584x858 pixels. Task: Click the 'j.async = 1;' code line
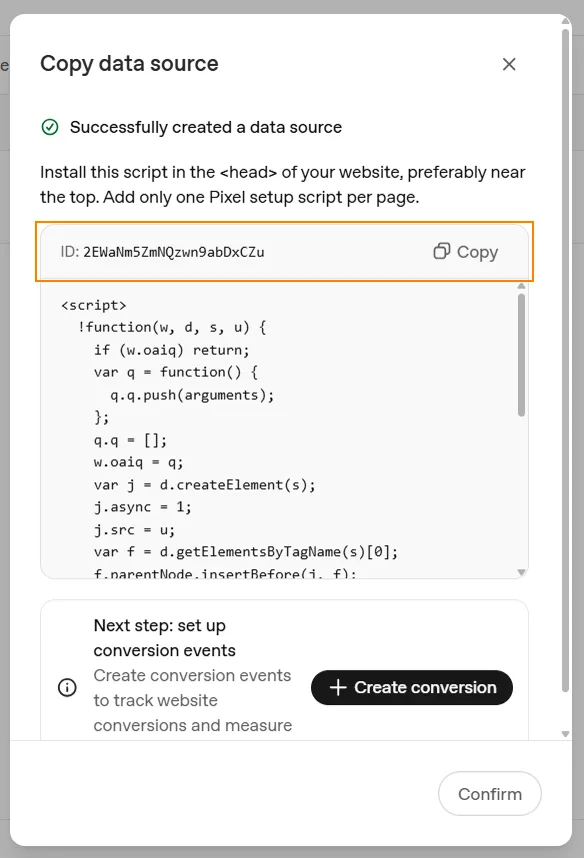pos(142,507)
